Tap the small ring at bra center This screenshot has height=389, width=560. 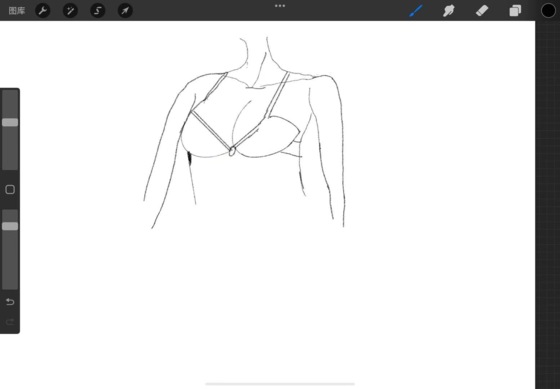point(232,151)
